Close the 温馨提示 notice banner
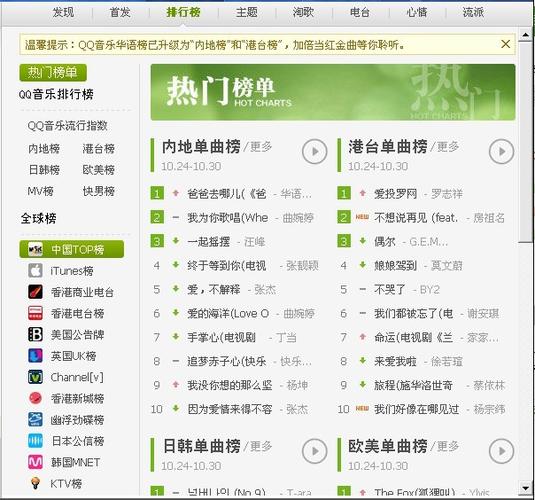 [505, 44]
